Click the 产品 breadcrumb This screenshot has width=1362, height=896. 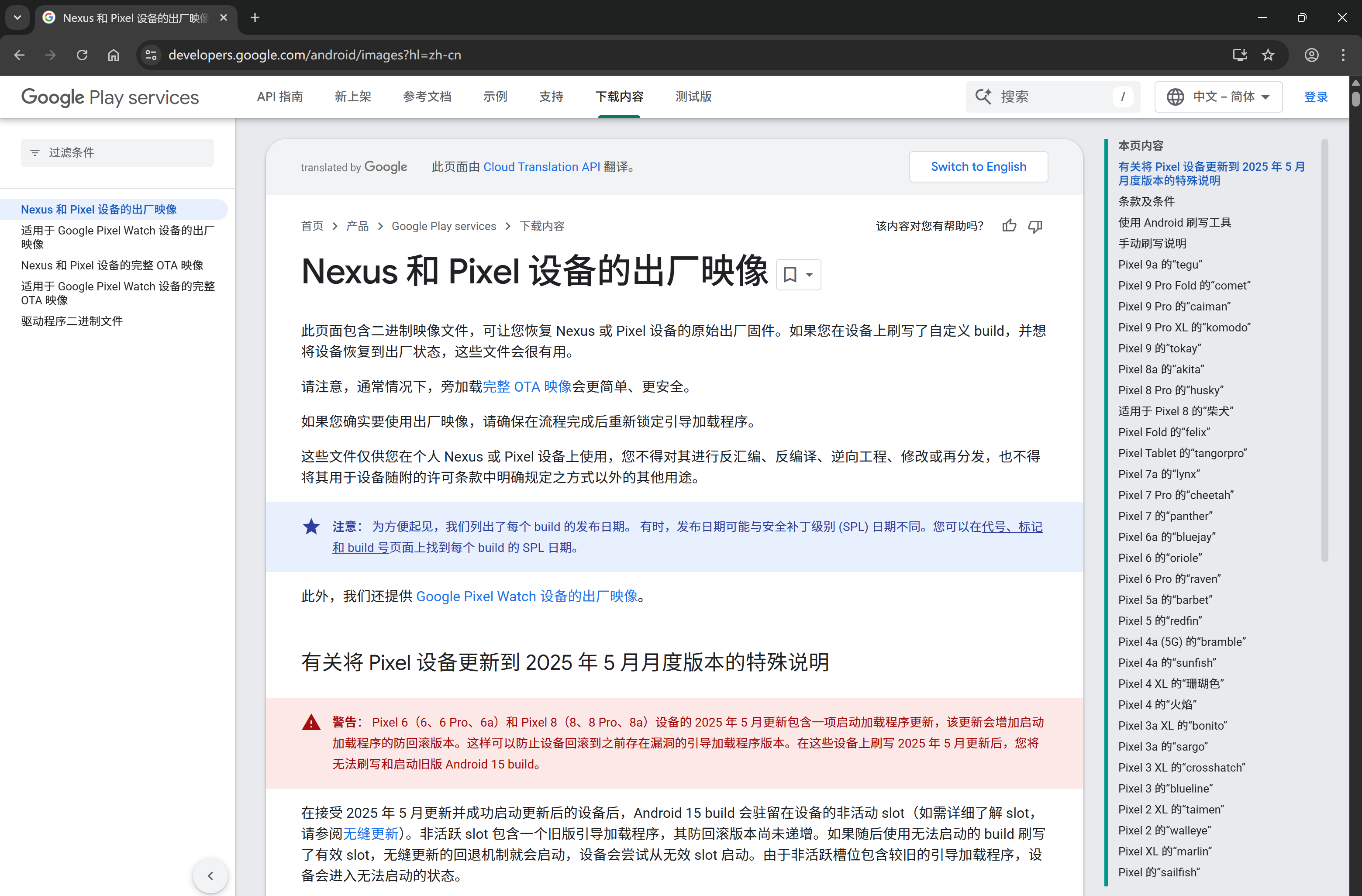pyautogui.click(x=358, y=226)
